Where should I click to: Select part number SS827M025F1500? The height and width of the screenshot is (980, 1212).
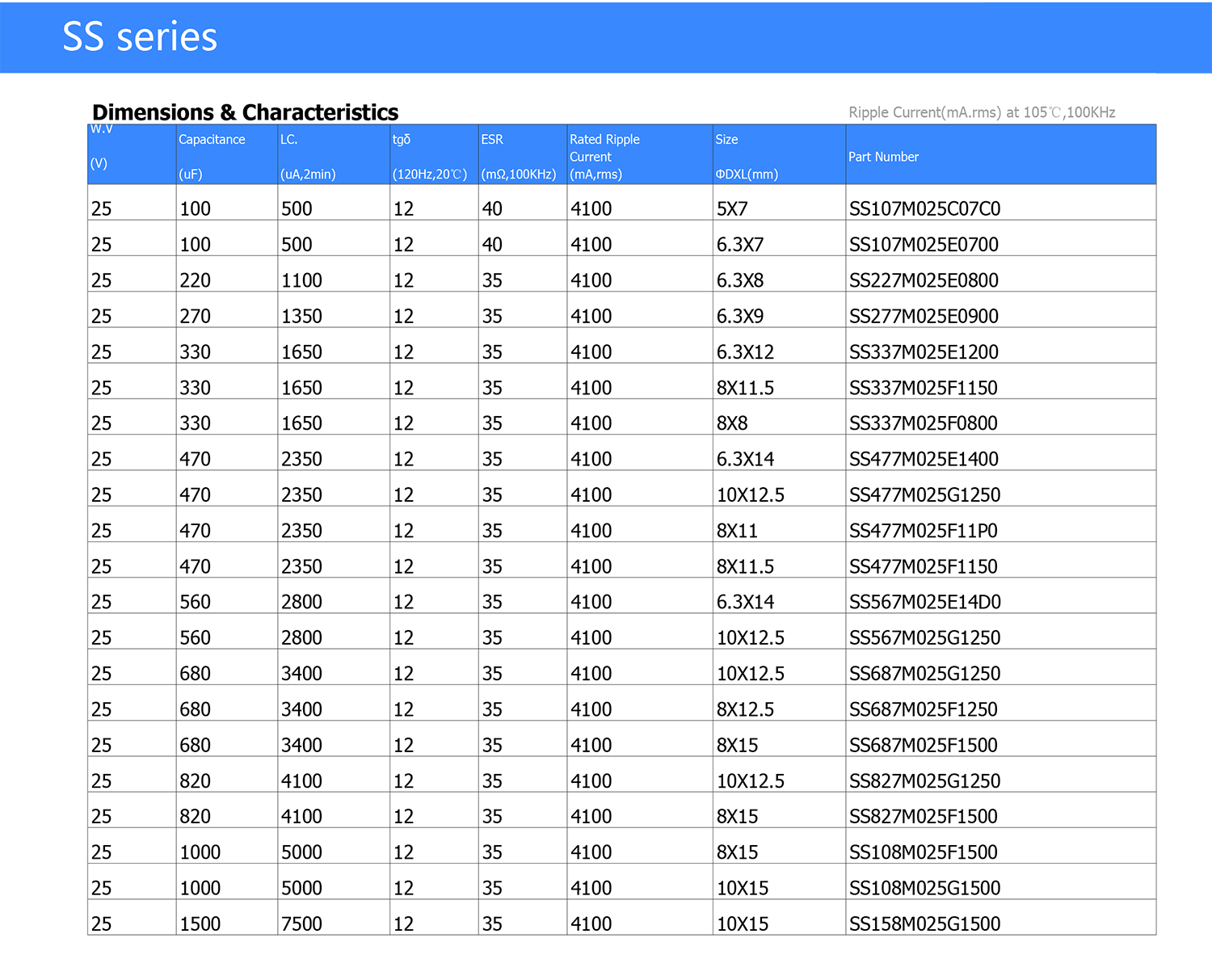coord(923,817)
